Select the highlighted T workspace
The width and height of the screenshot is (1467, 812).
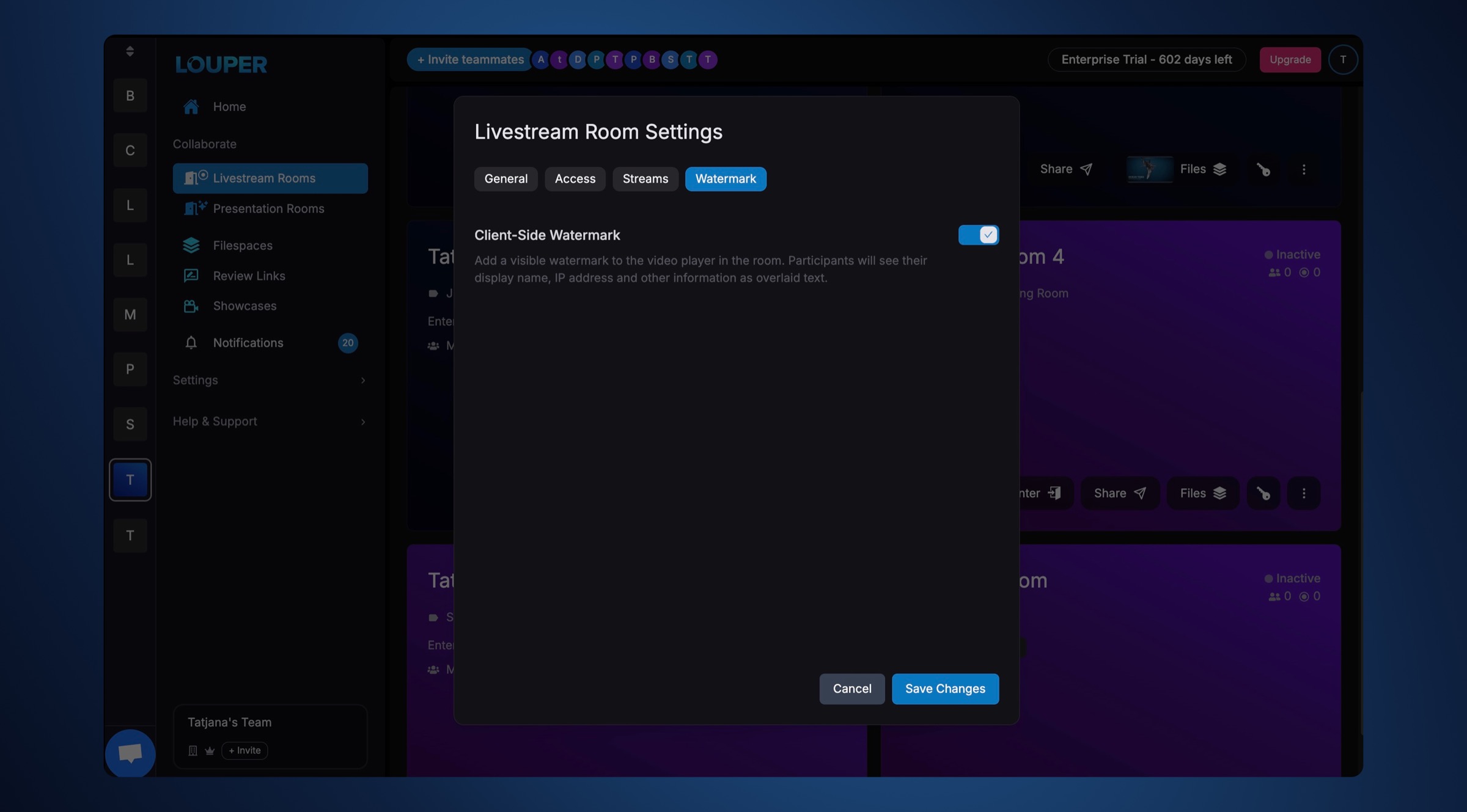tap(130, 480)
